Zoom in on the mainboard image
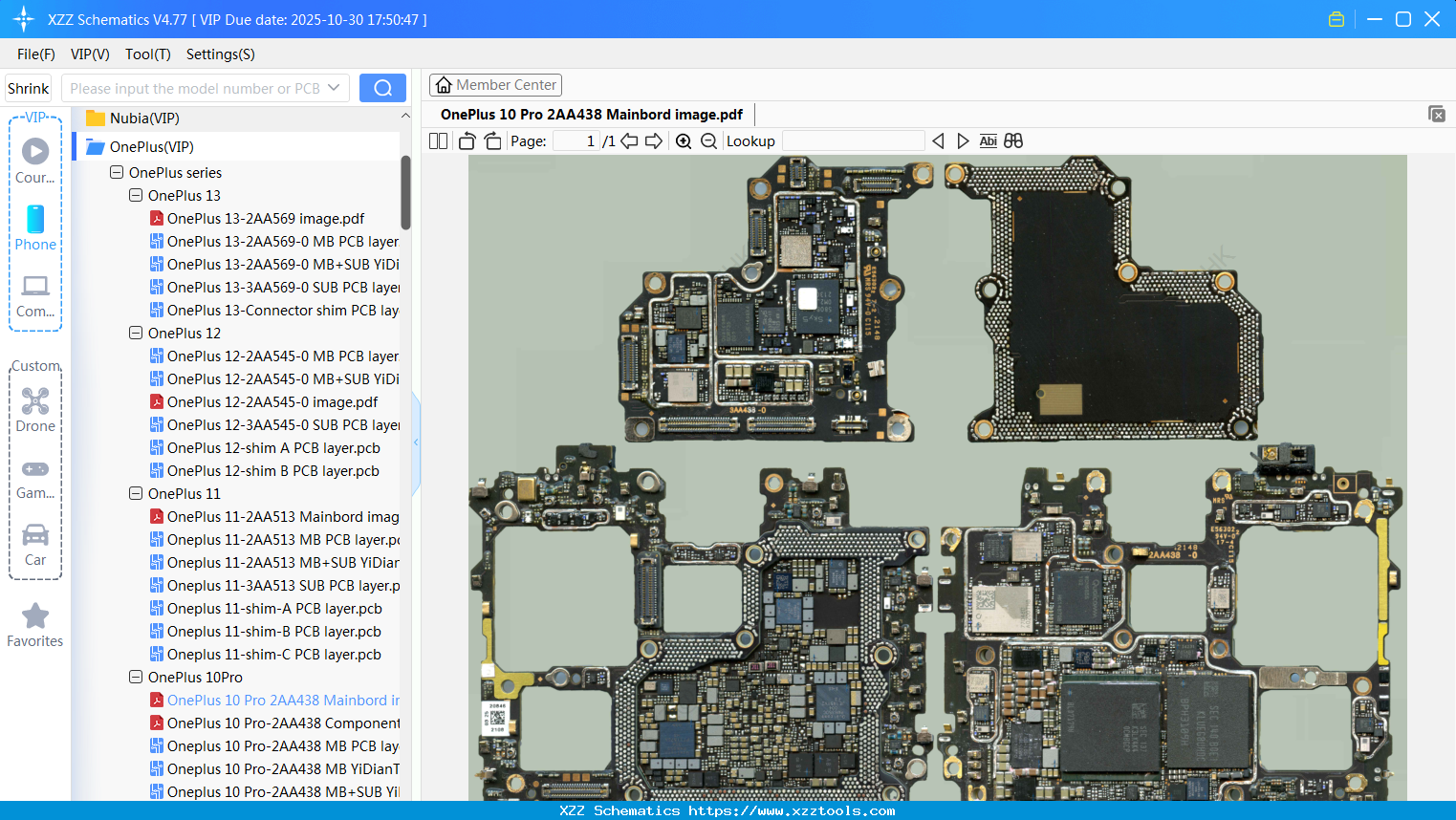The width and height of the screenshot is (1456, 820). tap(684, 140)
